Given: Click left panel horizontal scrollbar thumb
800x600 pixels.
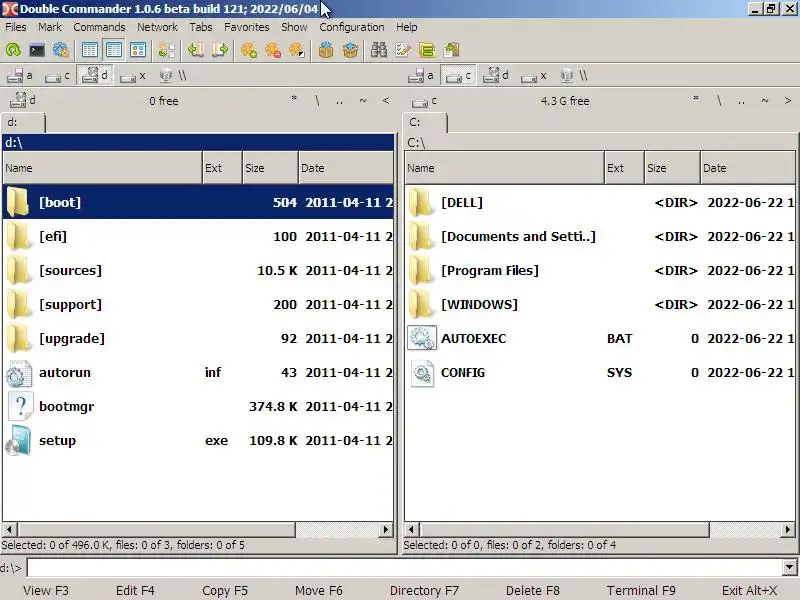Looking at the screenshot, I should pos(157,530).
